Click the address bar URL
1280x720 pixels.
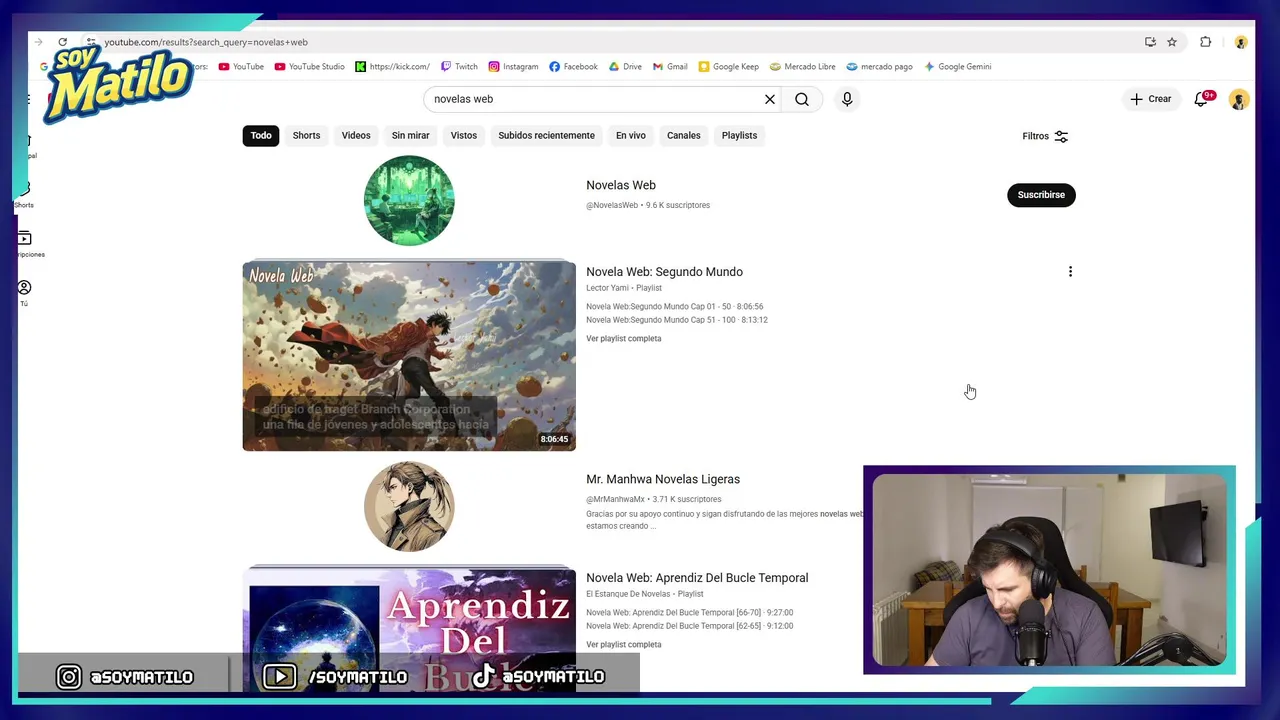point(206,42)
